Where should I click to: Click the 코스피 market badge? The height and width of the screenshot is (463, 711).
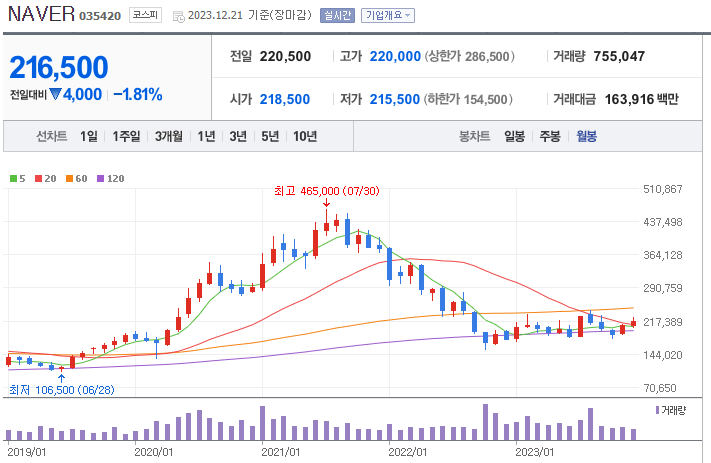coord(145,15)
